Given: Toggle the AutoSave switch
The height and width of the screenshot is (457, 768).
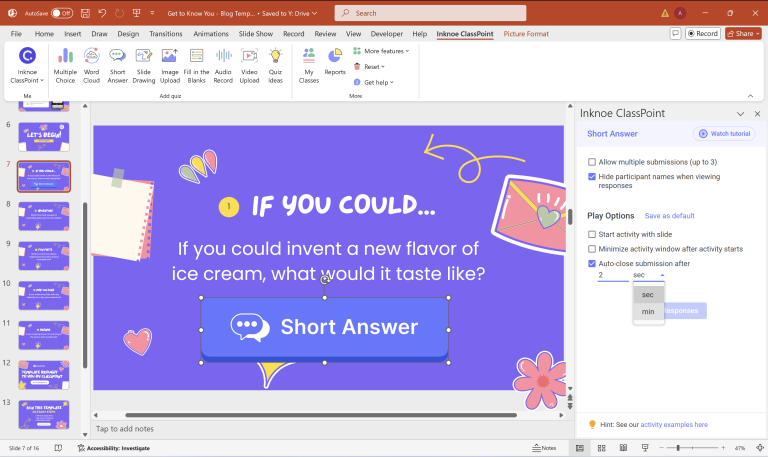Looking at the screenshot, I should (62, 13).
